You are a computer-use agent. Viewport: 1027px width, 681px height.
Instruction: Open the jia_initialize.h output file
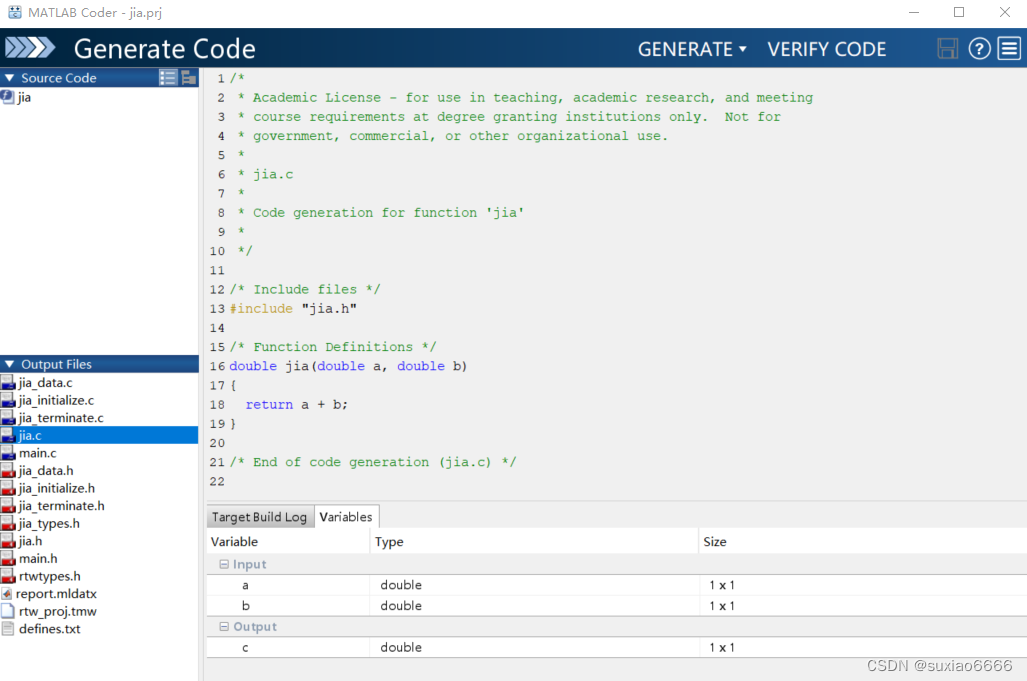coord(99,488)
